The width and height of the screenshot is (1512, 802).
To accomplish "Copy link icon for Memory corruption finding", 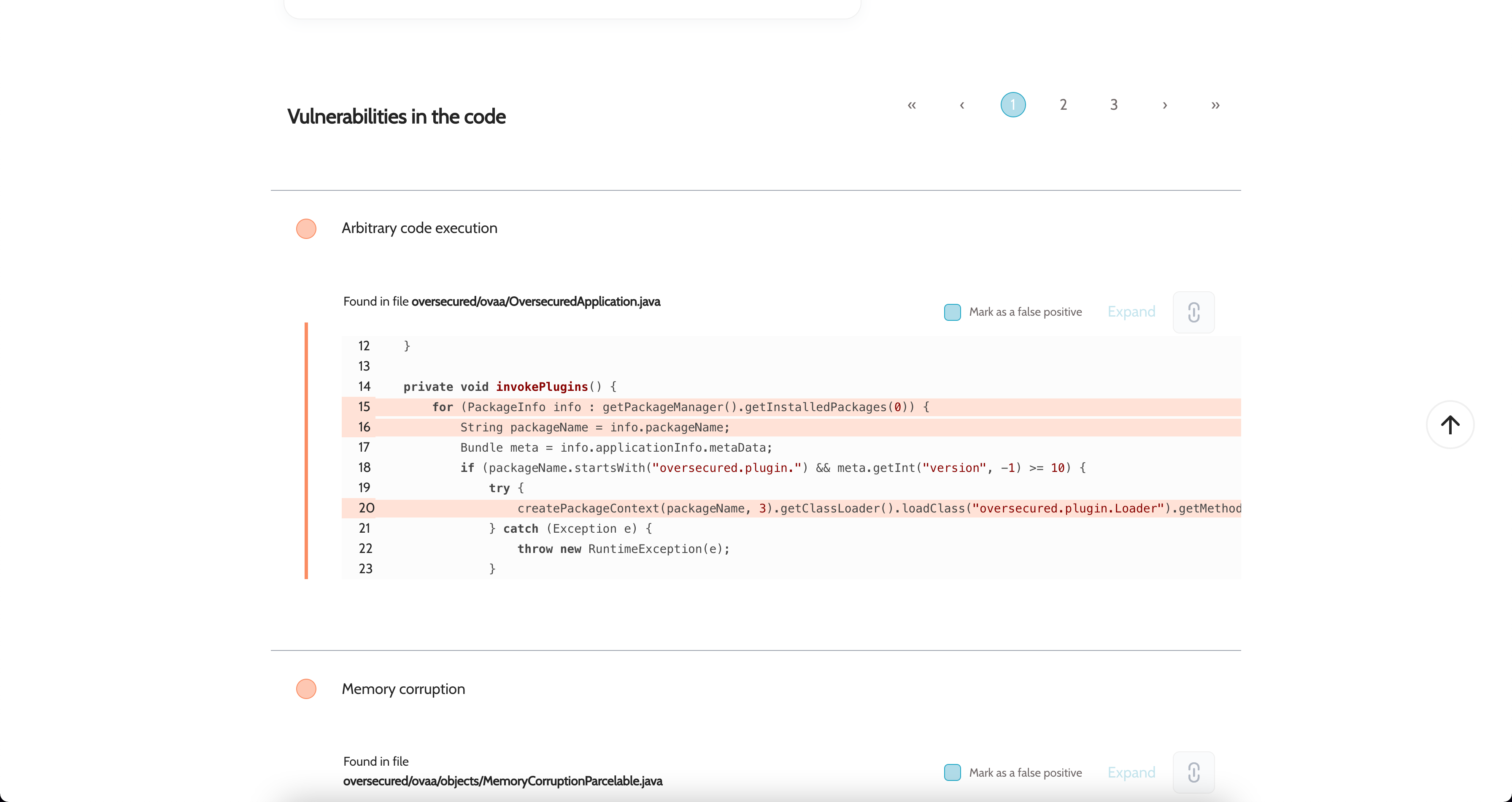I will click(x=1193, y=772).
